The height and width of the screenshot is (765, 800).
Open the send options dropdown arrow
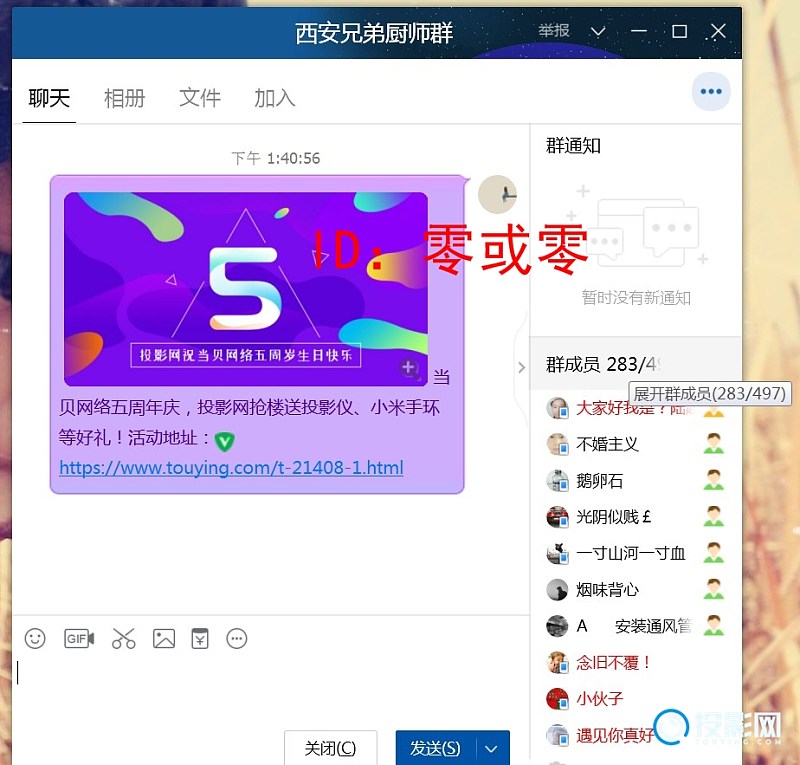pyautogui.click(x=491, y=749)
